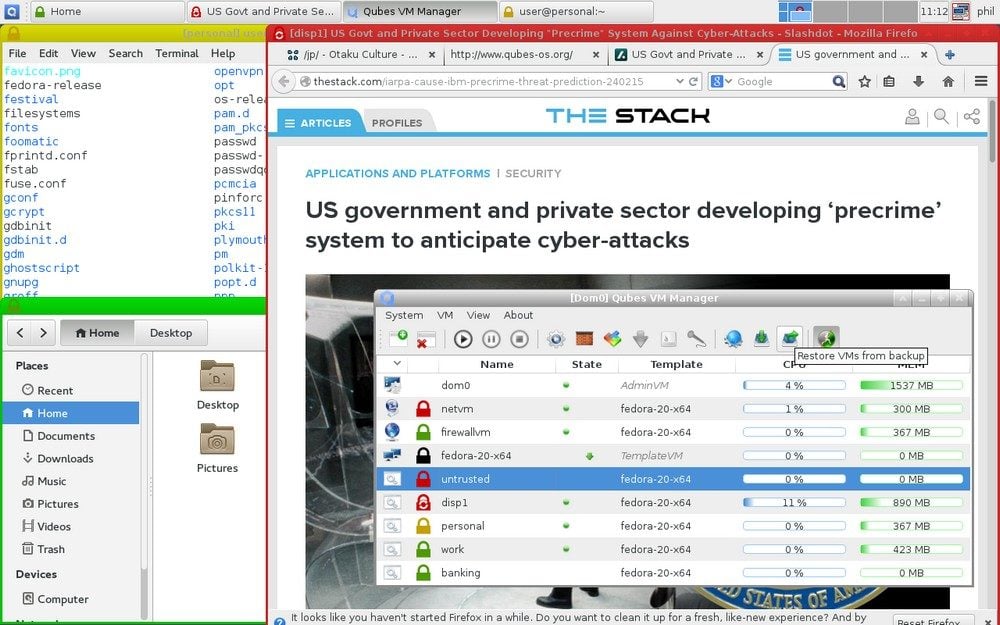
Task: Pause the selected VM in Qubes Manager
Action: pyautogui.click(x=491, y=339)
